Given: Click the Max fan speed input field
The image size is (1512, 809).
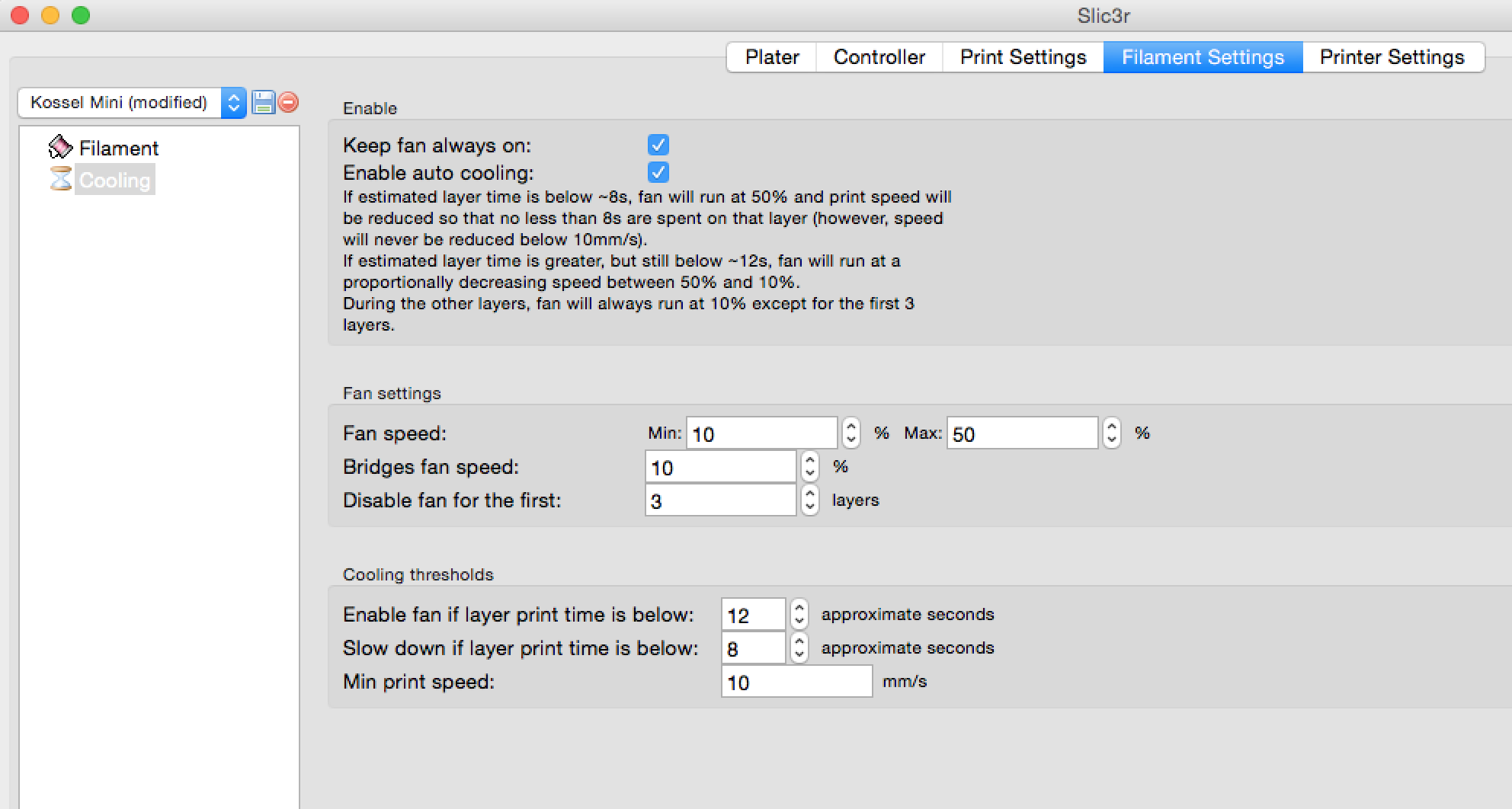Looking at the screenshot, I should [1021, 433].
